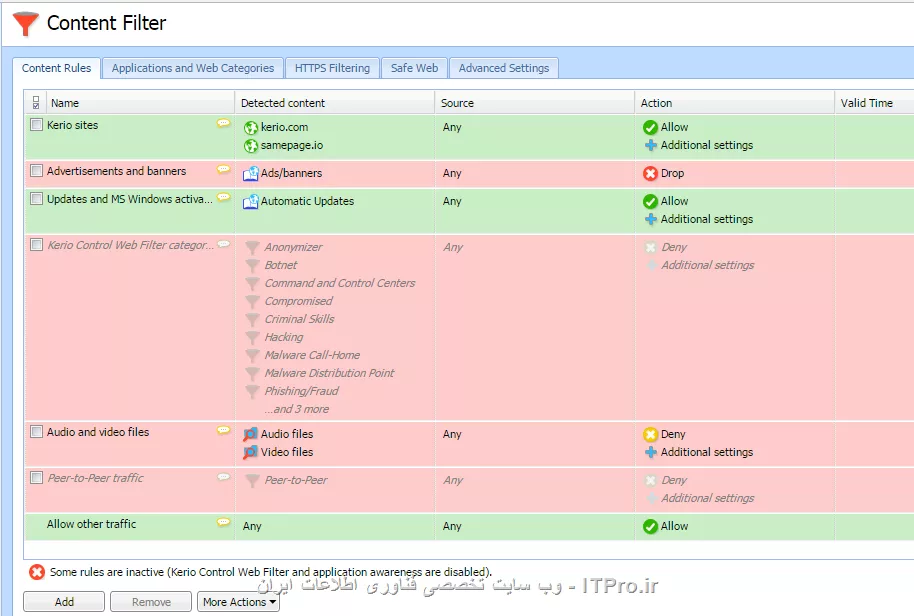Sort by the Name column header
Viewport: 914px width, 616px height.
[140, 103]
